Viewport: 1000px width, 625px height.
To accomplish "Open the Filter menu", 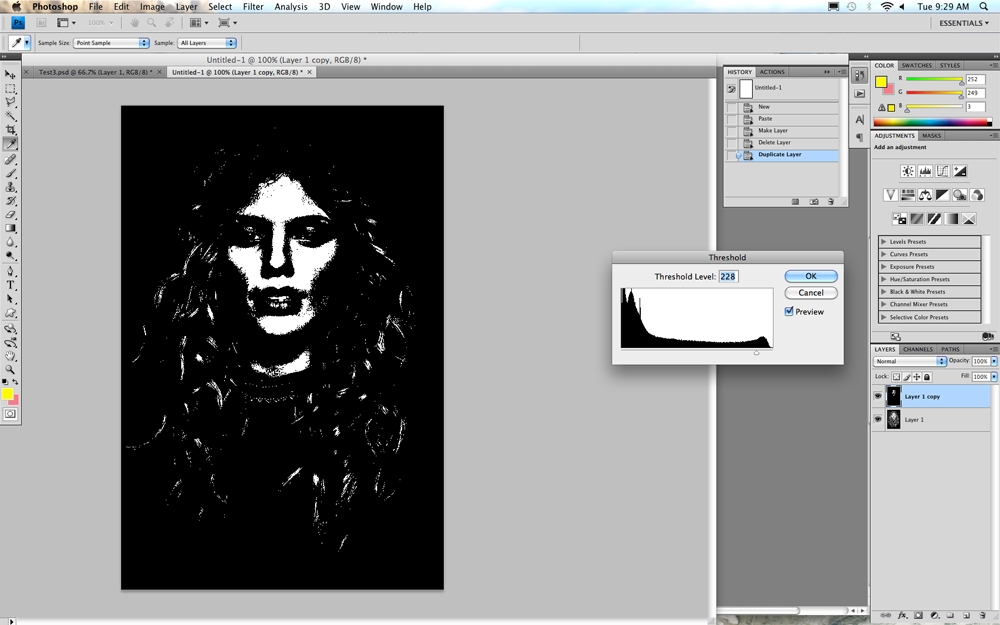I will point(253,6).
